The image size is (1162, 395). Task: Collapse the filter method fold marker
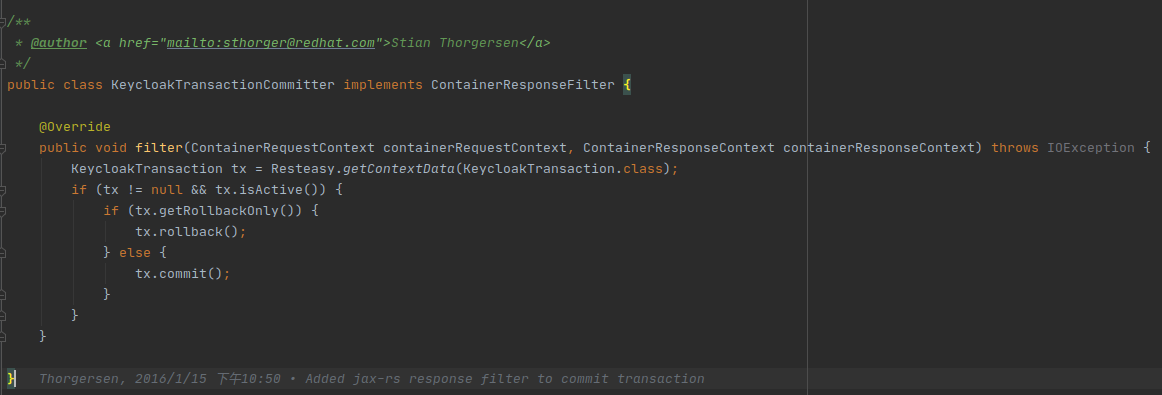click(3, 148)
